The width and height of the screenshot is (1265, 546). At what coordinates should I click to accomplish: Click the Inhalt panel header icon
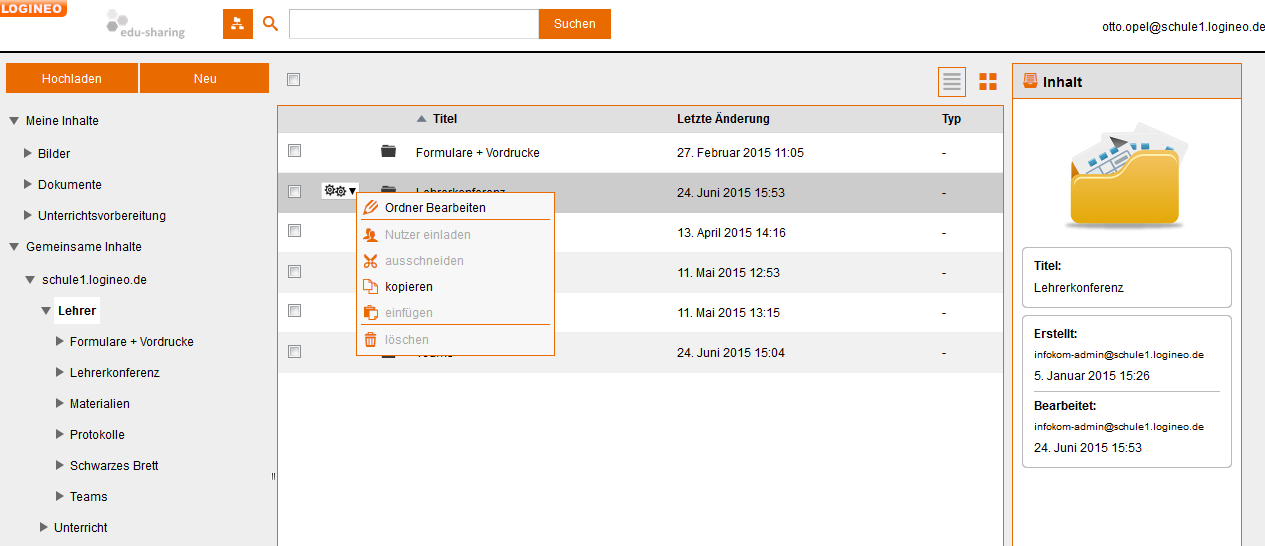1030,82
